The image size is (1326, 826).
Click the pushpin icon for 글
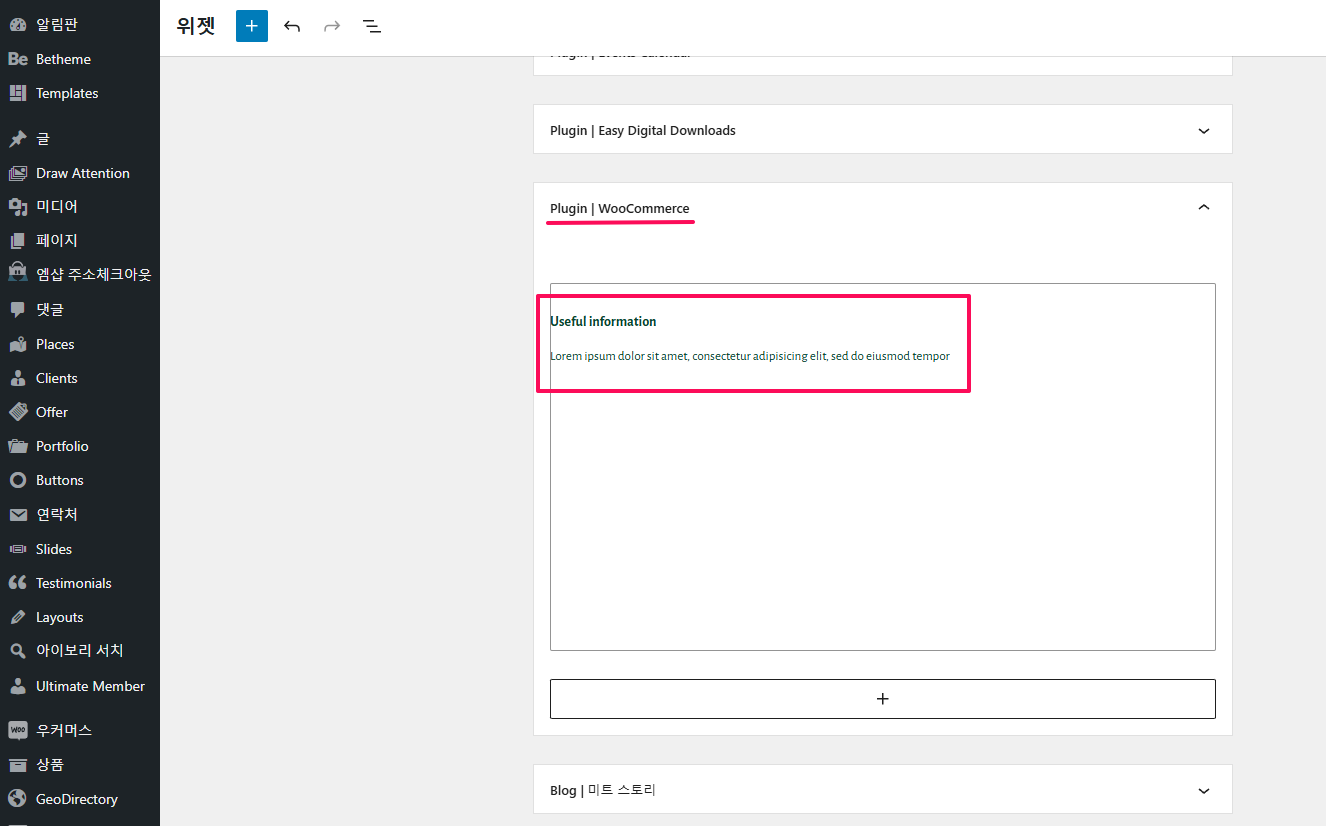pos(17,139)
